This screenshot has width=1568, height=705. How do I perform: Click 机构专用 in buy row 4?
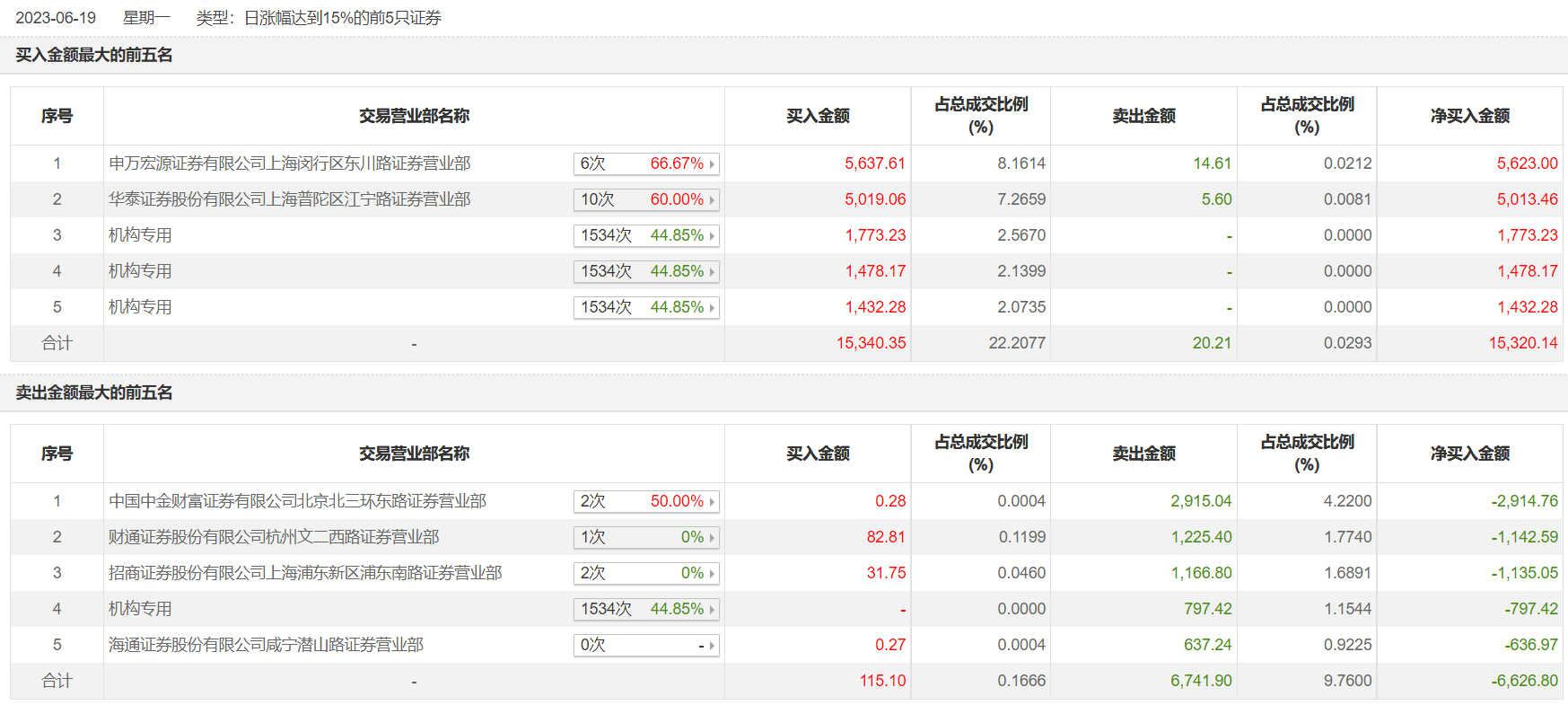(140, 271)
